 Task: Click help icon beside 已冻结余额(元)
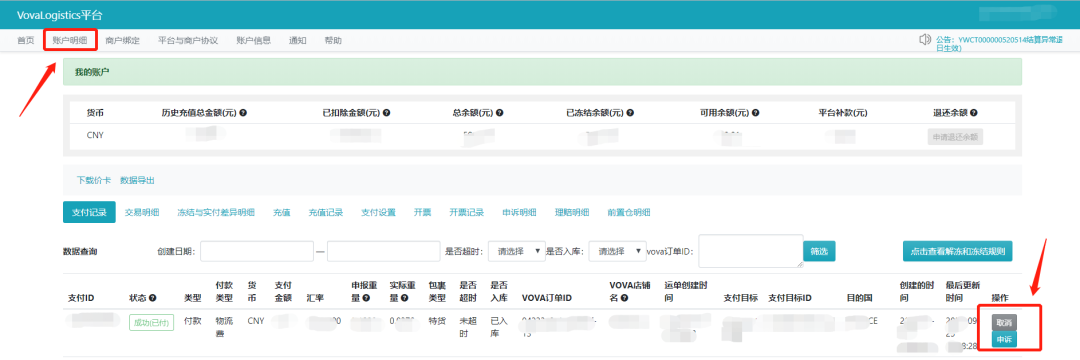(x=630, y=113)
